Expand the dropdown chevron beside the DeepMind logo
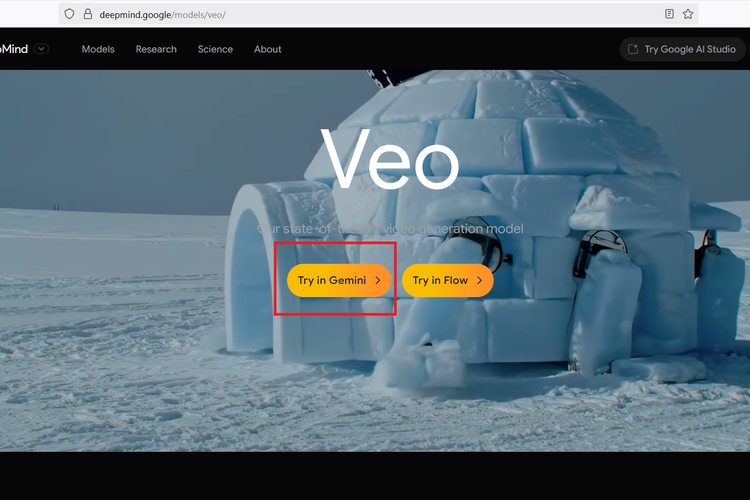 41,49
